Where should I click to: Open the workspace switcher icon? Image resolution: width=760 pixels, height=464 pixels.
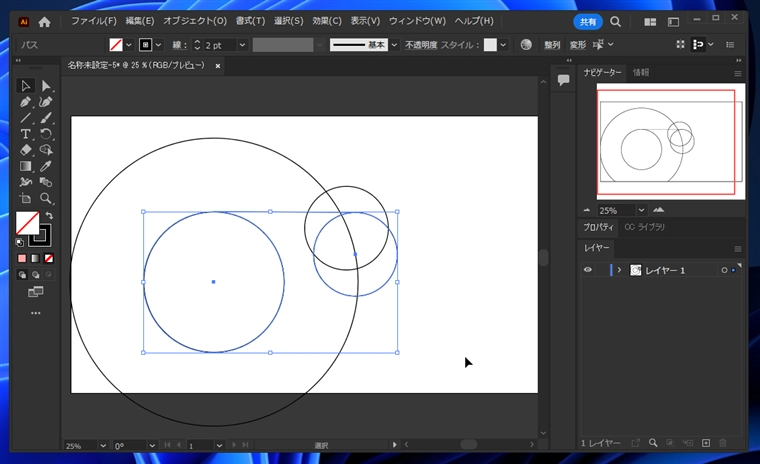coord(673,22)
